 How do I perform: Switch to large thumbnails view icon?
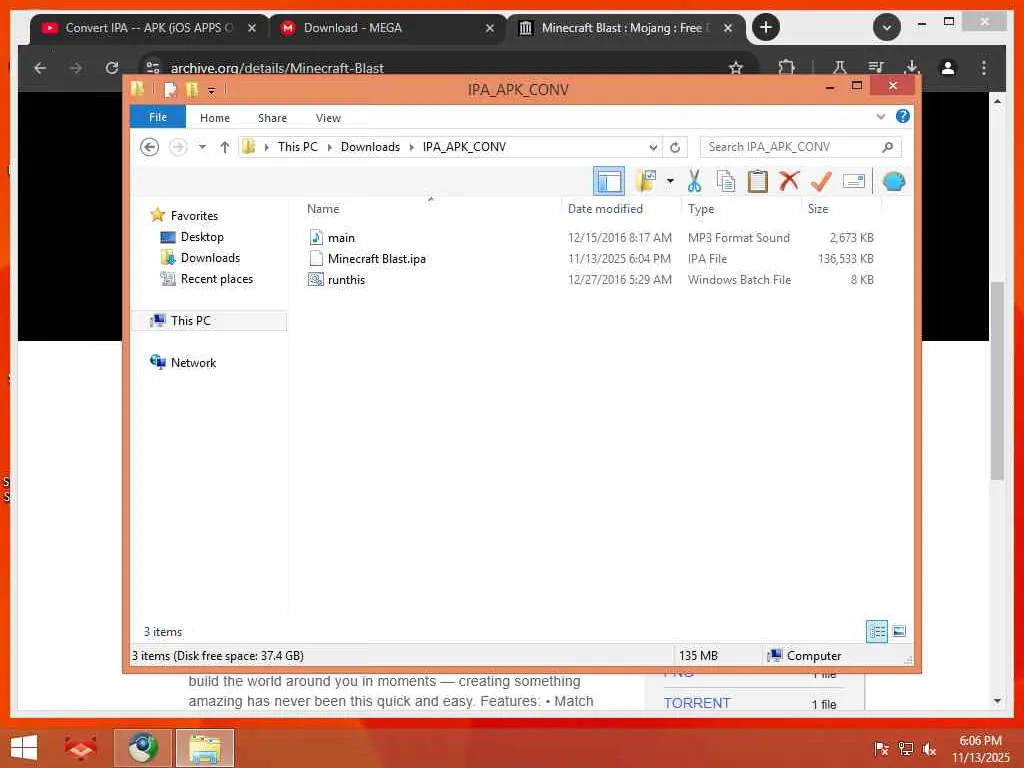(899, 631)
